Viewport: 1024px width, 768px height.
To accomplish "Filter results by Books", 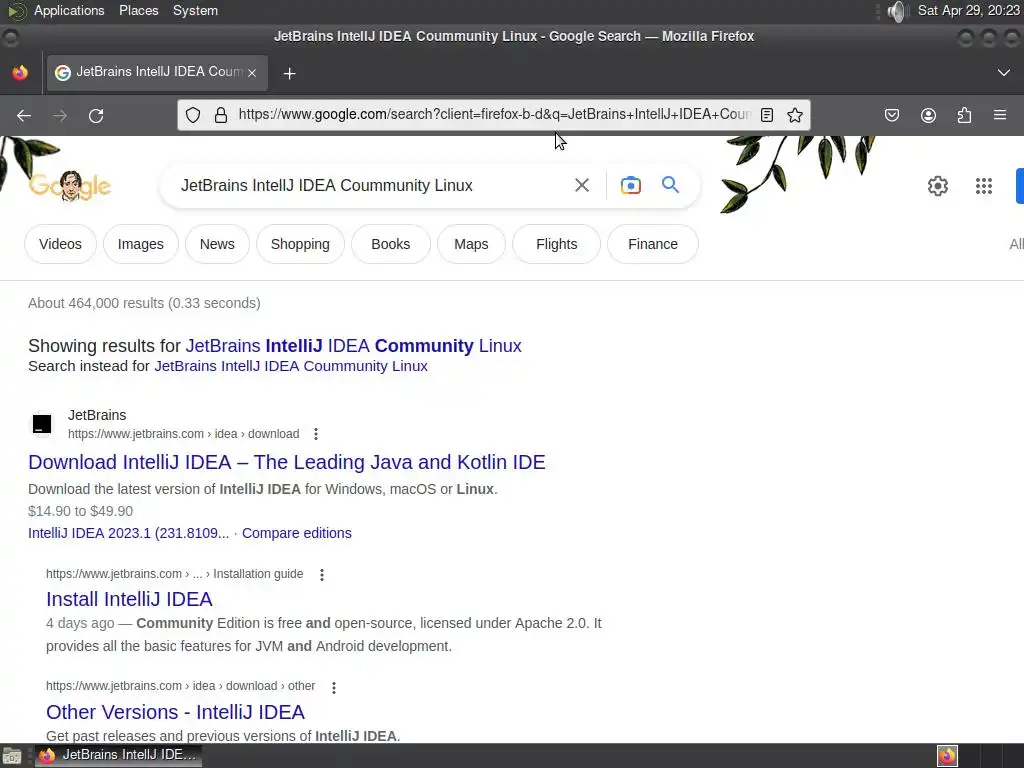I will point(391,244).
